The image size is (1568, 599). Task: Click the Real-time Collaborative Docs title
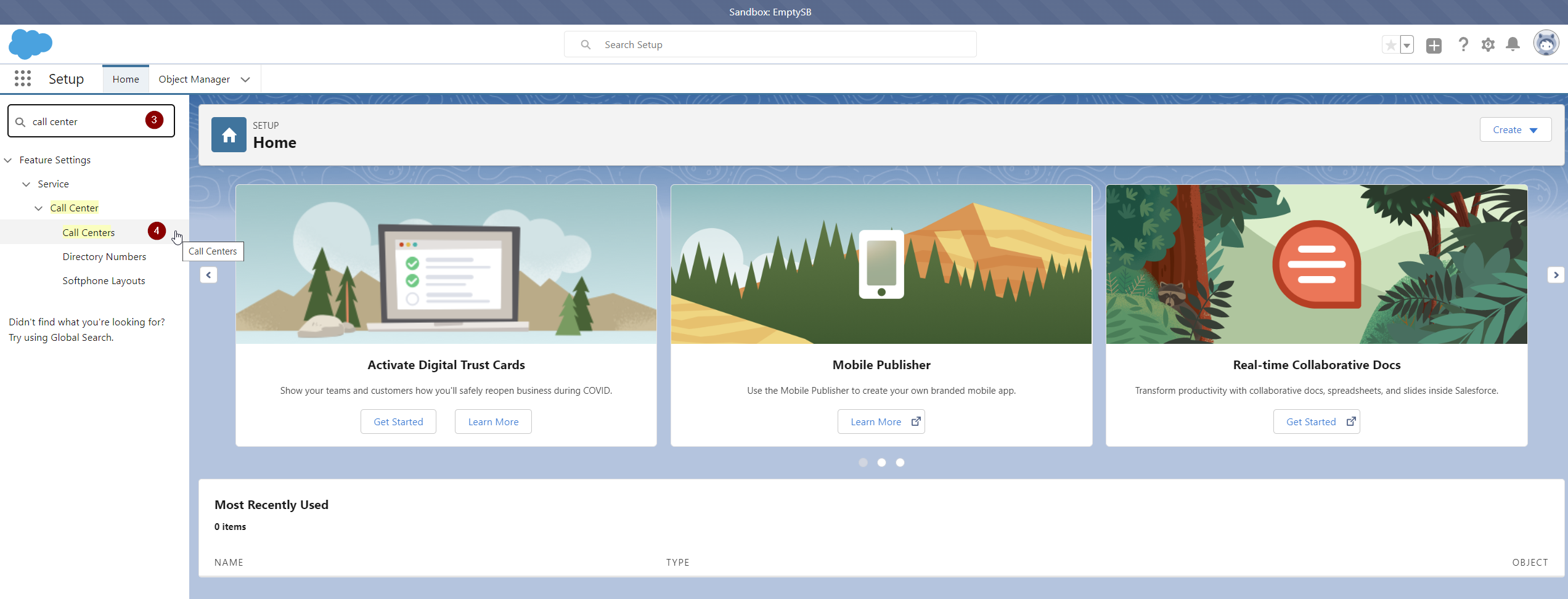pos(1317,365)
